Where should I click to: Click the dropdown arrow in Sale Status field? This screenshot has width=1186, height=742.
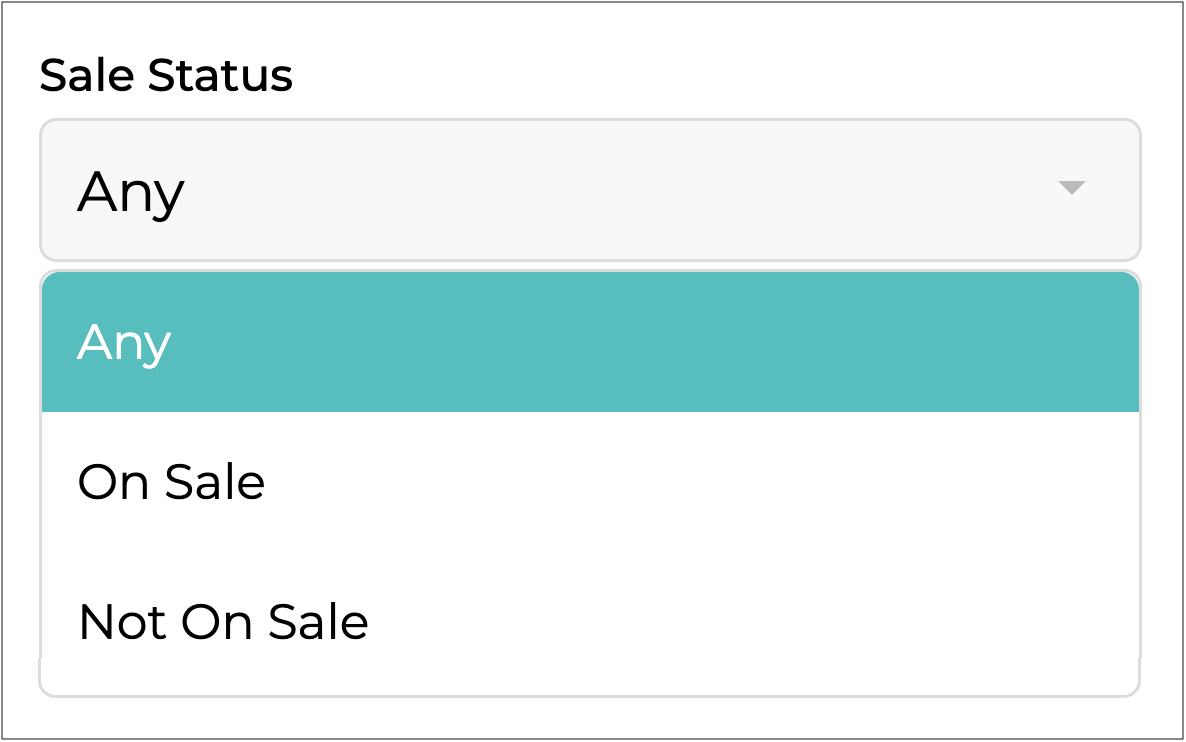tap(1071, 188)
